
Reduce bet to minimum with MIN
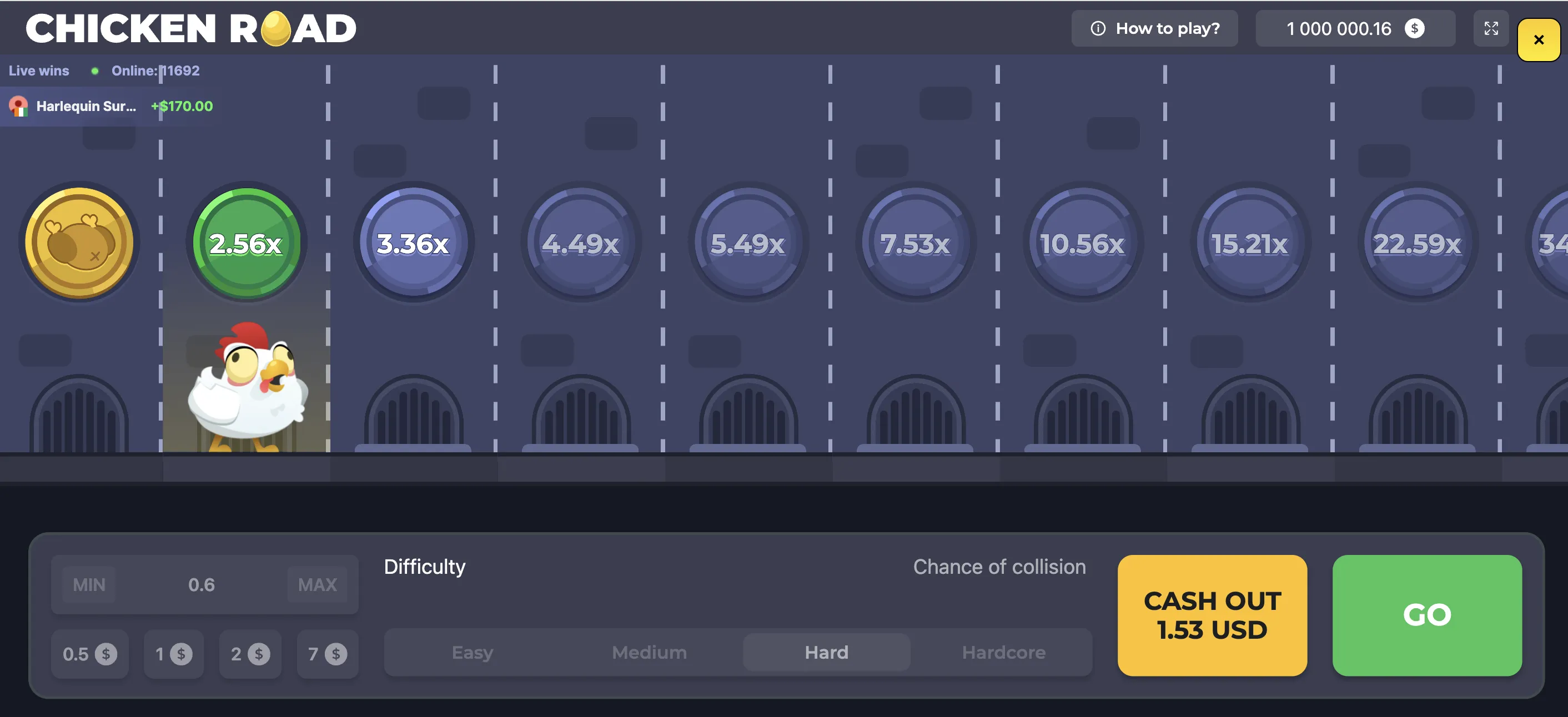click(x=89, y=584)
